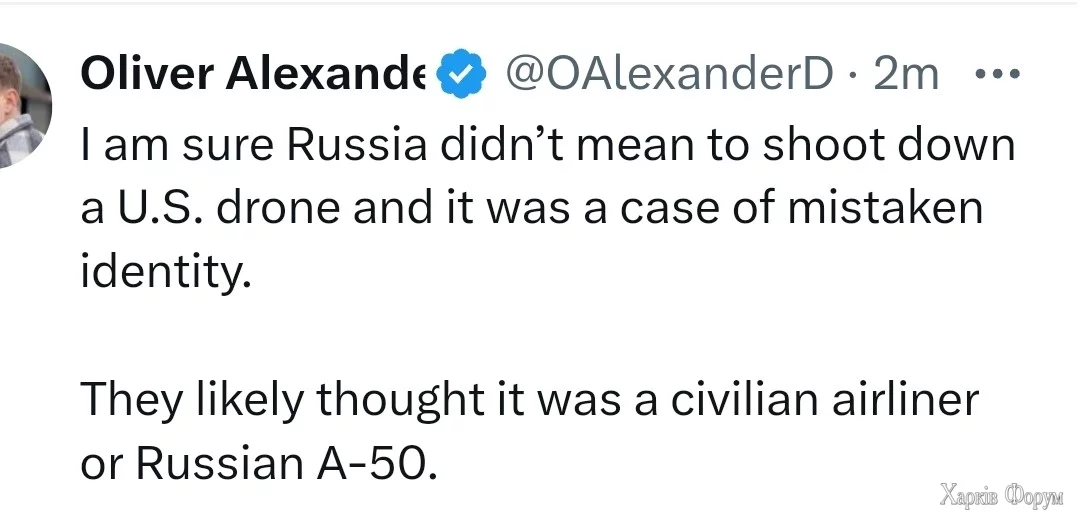Select the 'A-50.' text in tweet
This screenshot has width=1080, height=520.
pyautogui.click(x=378, y=466)
